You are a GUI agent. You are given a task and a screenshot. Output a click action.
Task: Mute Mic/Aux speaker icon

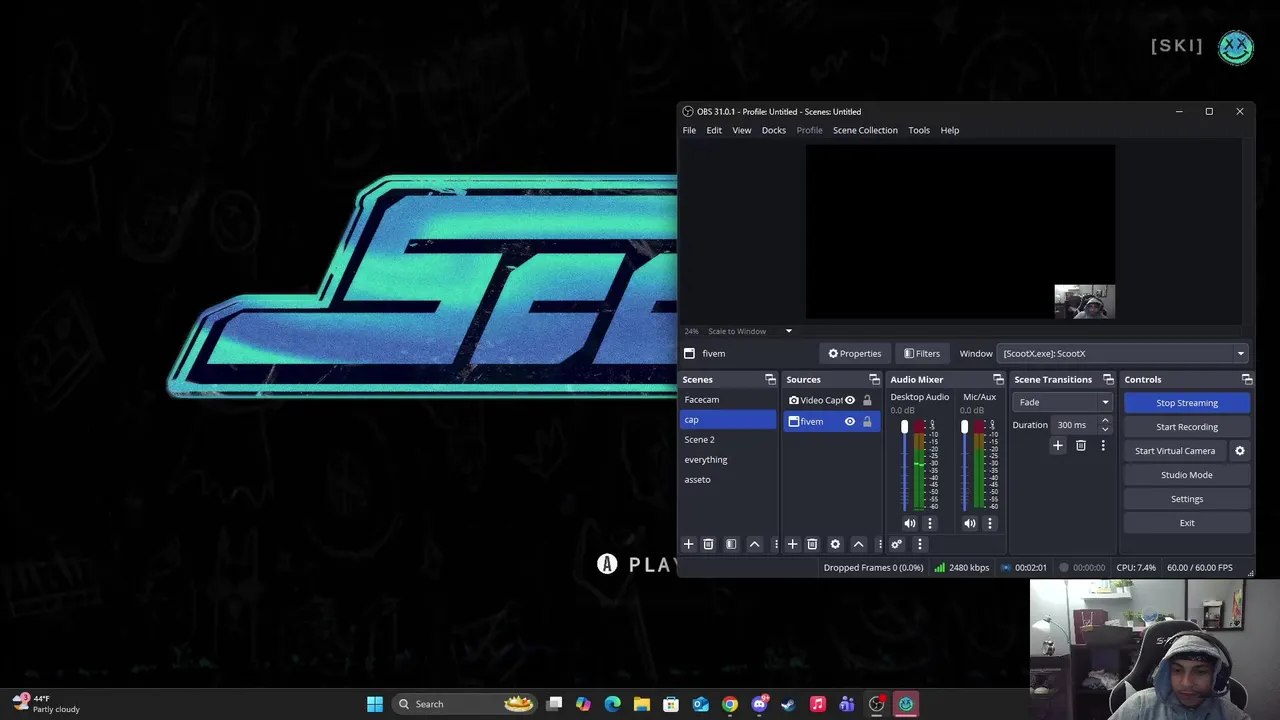[x=969, y=523]
